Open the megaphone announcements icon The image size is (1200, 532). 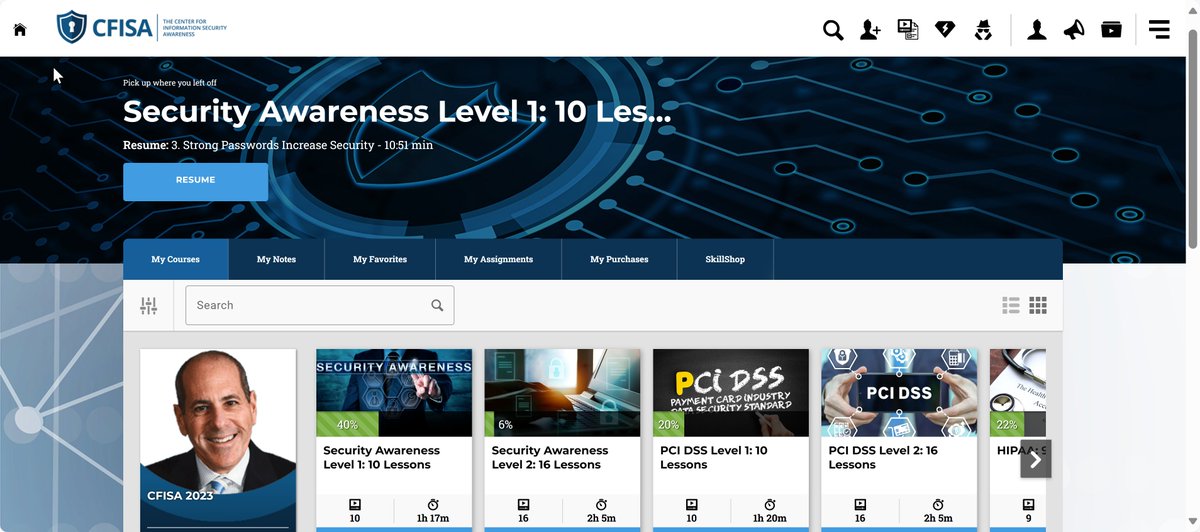(1074, 30)
